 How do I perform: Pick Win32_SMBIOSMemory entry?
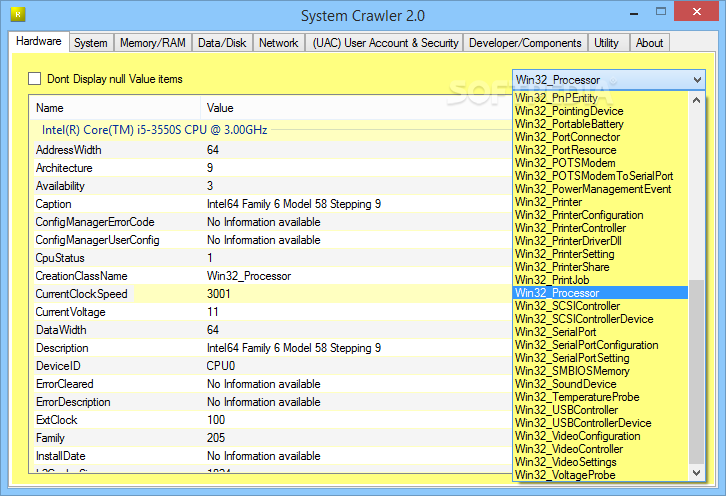tap(601, 370)
